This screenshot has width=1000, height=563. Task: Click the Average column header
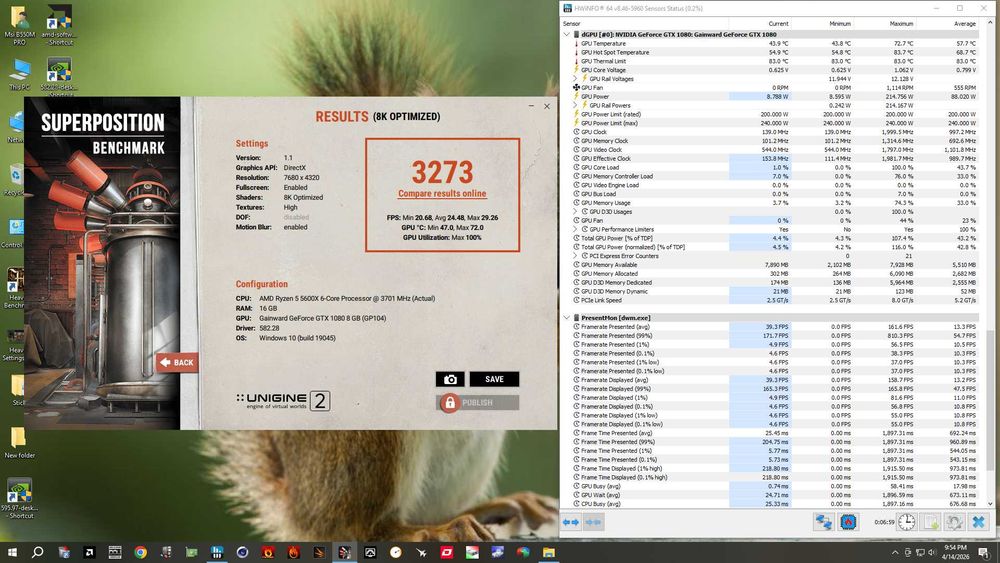947,24
